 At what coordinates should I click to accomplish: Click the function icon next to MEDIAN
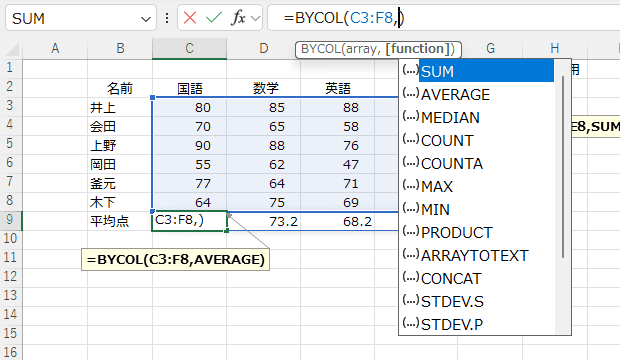(410, 116)
